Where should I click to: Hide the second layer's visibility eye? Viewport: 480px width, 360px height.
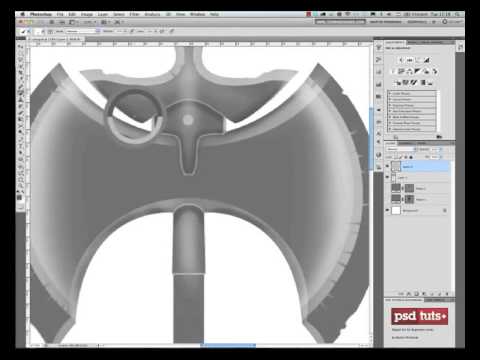tap(387, 177)
